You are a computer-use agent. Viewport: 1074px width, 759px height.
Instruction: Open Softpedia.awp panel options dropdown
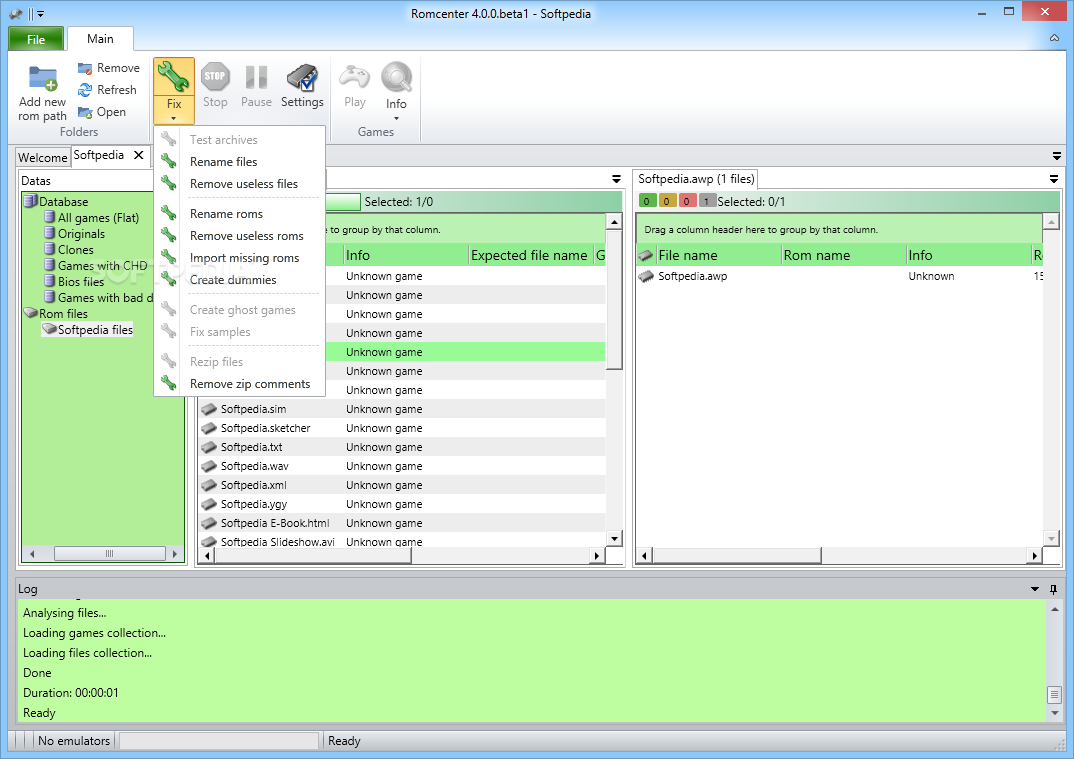tap(1053, 179)
